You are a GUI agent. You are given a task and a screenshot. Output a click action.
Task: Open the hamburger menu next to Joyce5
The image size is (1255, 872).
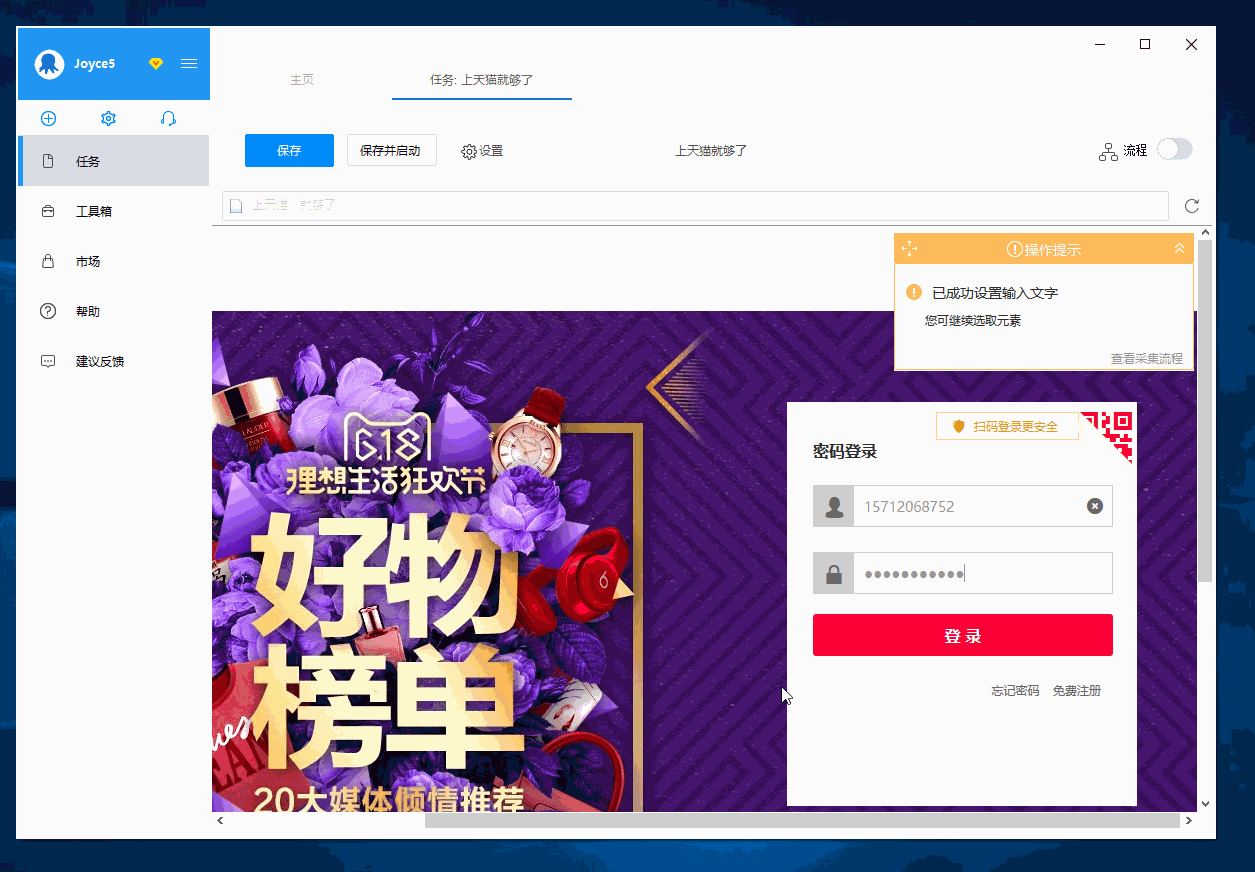(x=189, y=64)
